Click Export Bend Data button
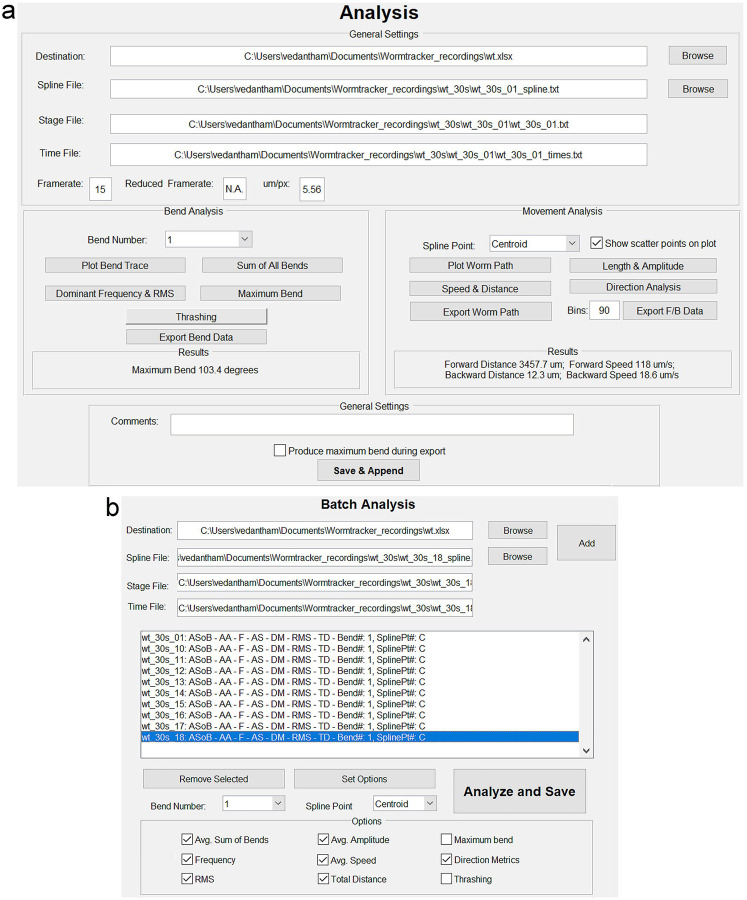Viewport: 747px width, 900px height. click(196, 337)
